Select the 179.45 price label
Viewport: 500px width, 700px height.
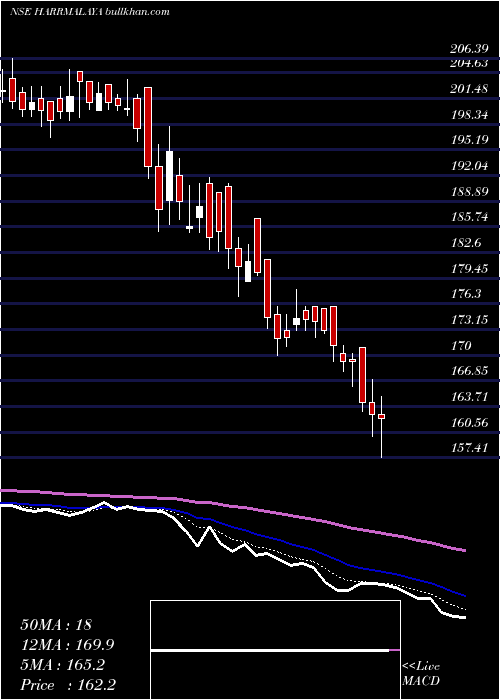point(468,269)
